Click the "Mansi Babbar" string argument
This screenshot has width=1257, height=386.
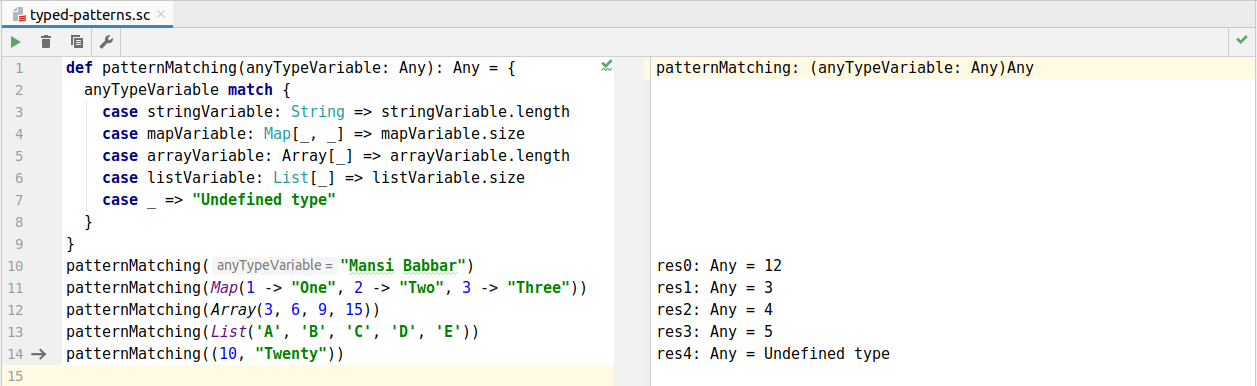click(403, 266)
